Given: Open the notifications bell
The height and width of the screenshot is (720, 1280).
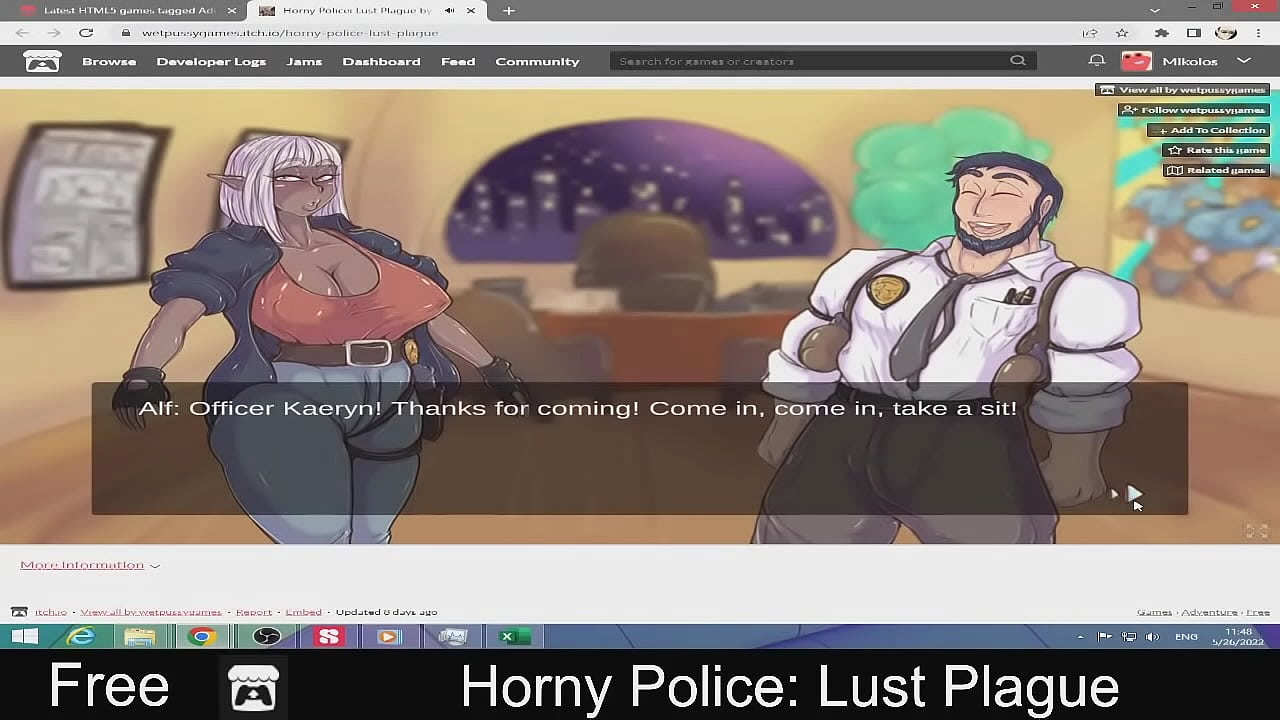Looking at the screenshot, I should 1097,61.
